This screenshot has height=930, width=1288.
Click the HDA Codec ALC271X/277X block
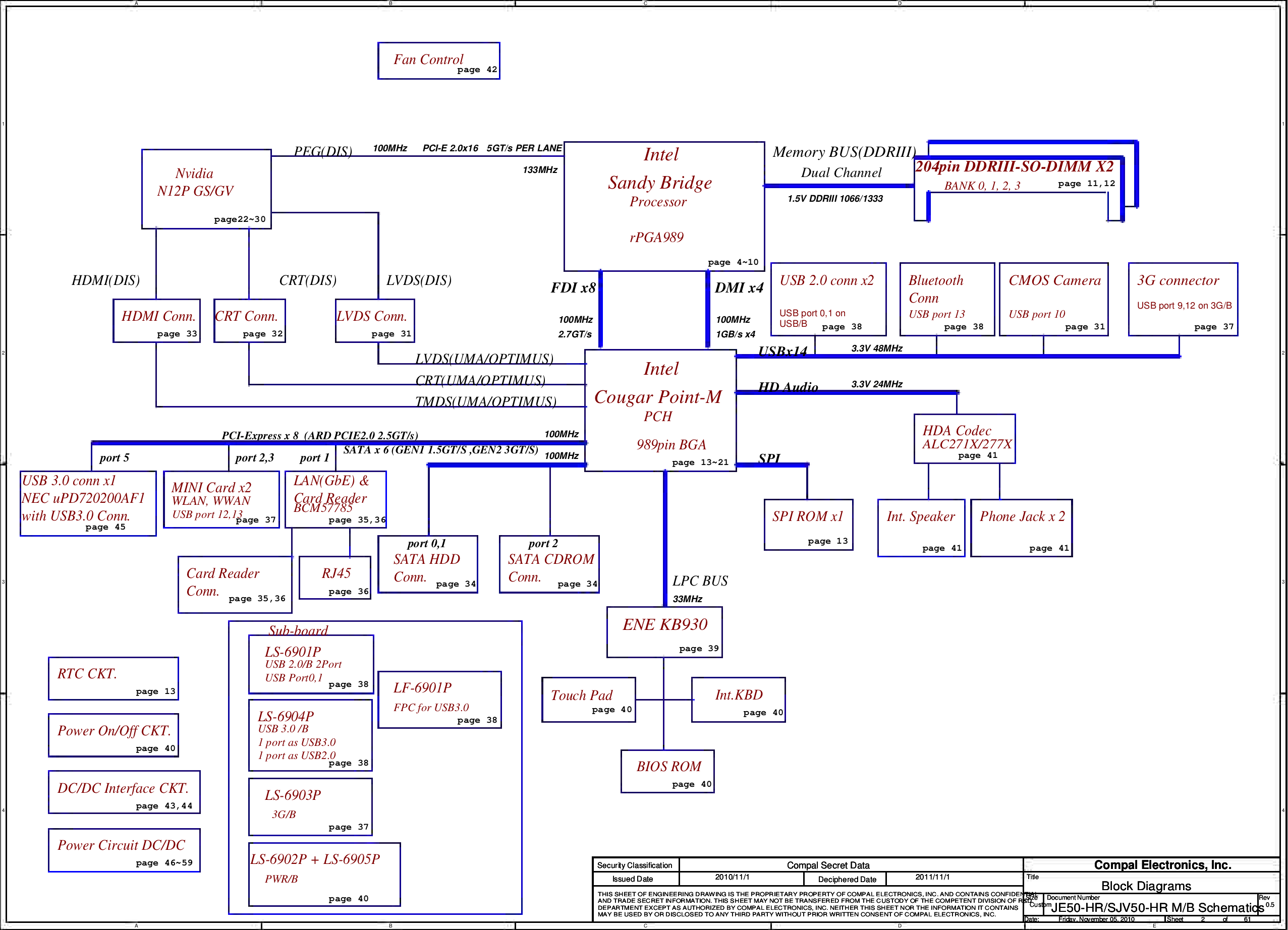click(x=964, y=439)
